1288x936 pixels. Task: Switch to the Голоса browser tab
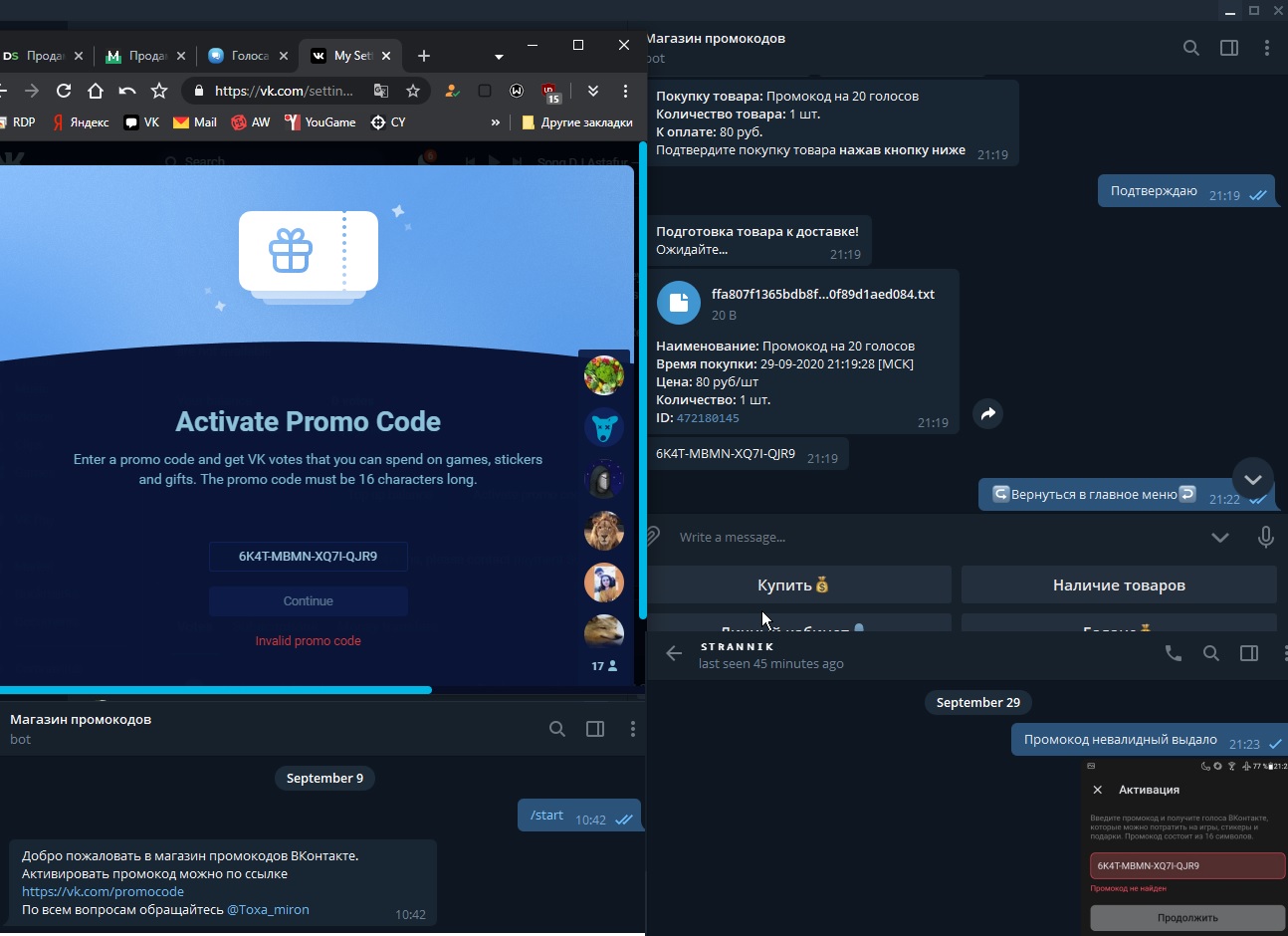coord(248,56)
